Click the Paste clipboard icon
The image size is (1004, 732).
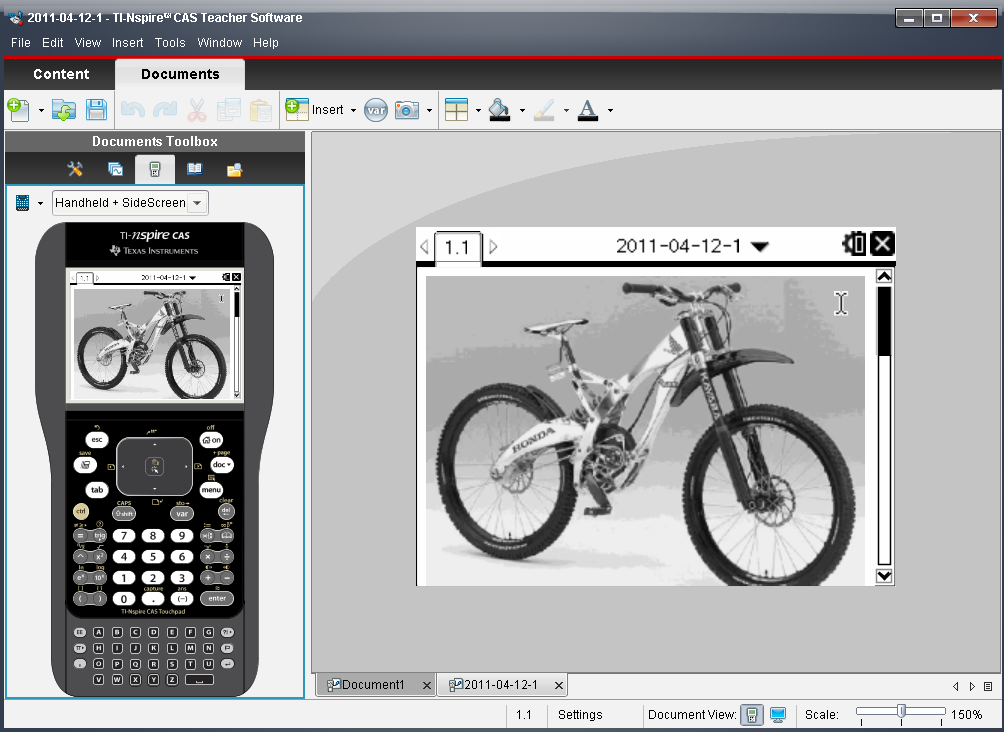[x=261, y=110]
